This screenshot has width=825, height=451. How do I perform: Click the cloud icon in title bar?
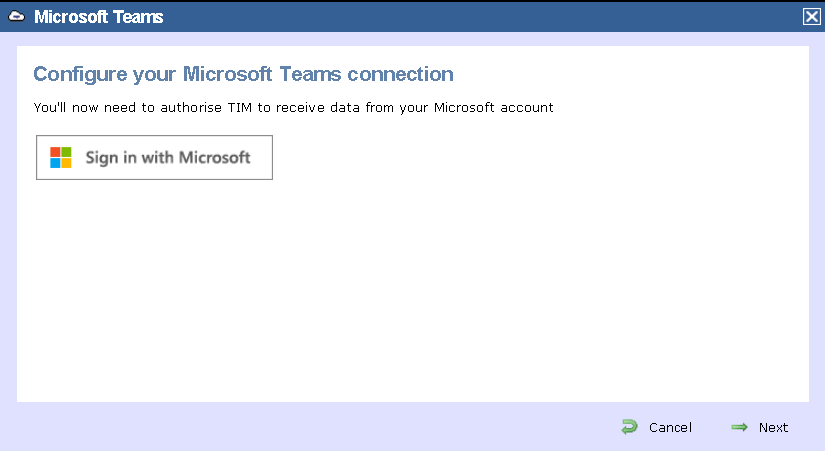[17, 16]
